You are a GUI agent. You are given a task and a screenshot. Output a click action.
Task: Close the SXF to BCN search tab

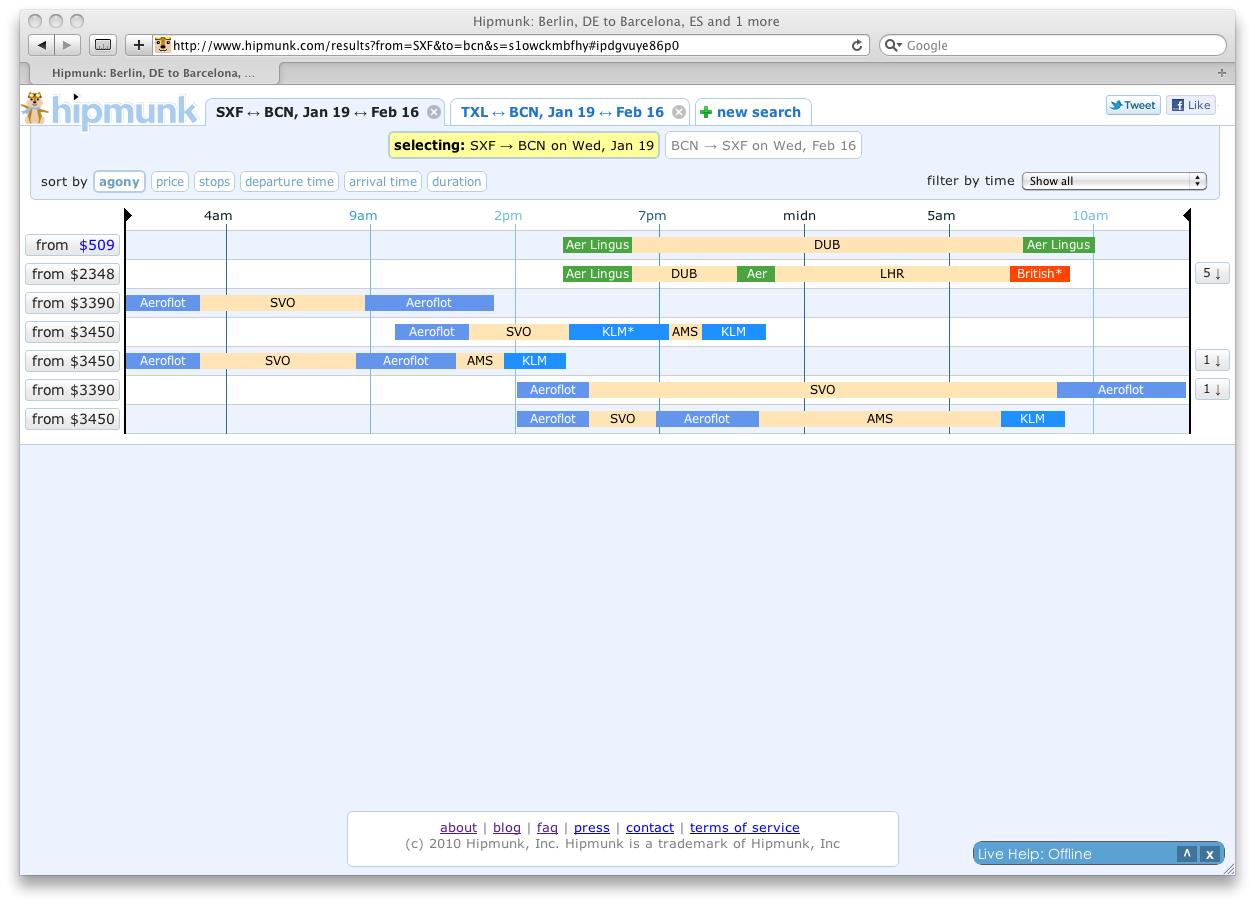point(434,112)
